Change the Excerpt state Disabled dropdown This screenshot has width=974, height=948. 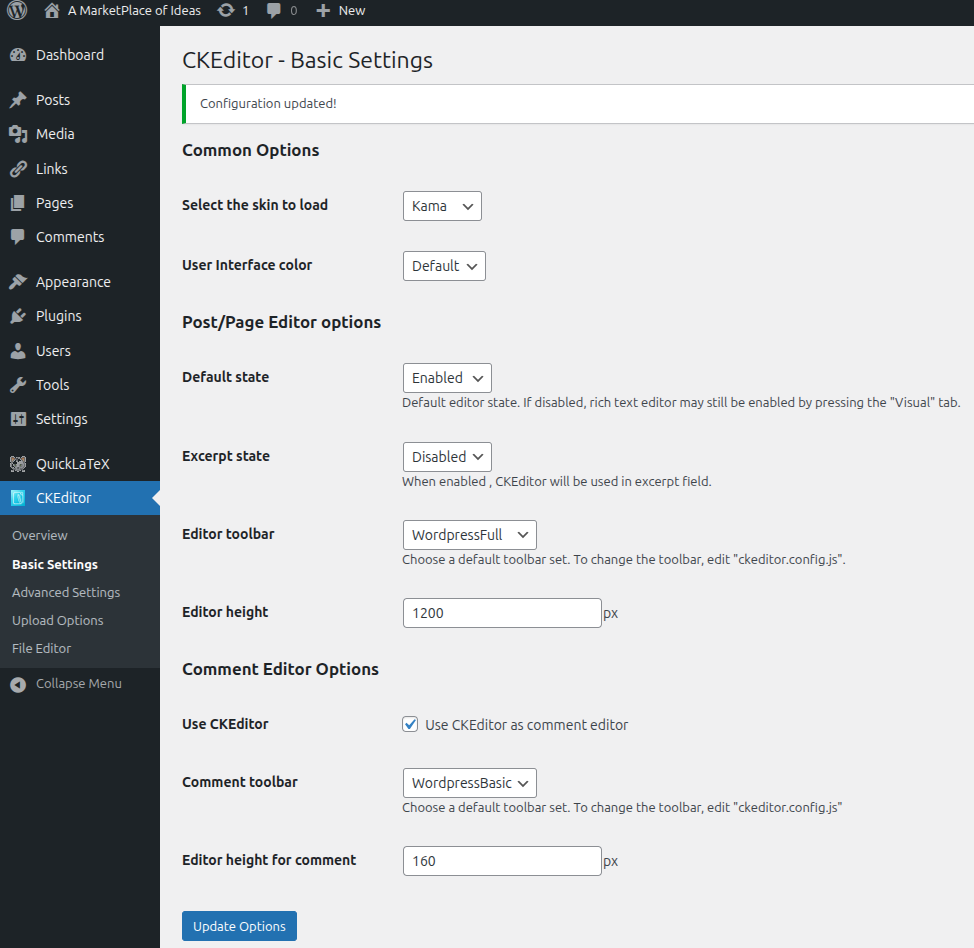(447, 457)
